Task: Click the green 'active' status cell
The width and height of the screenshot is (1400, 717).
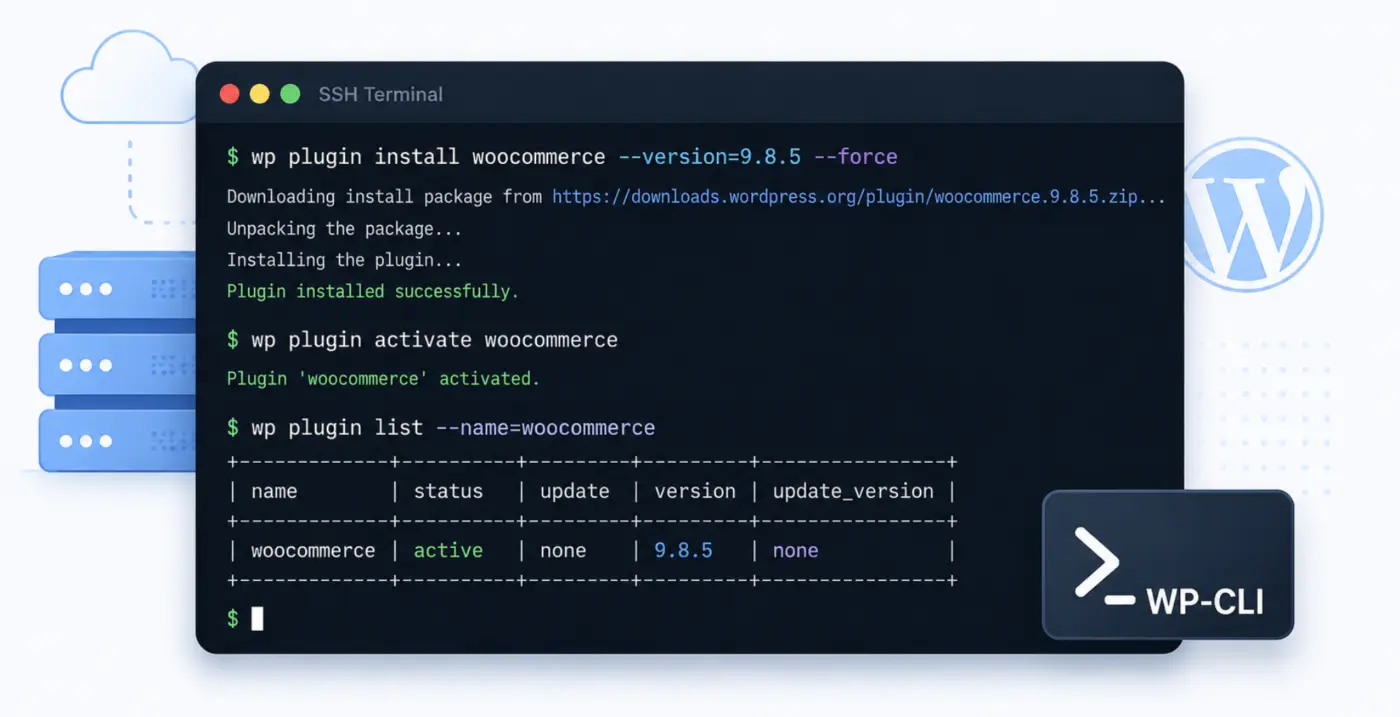Action: [448, 551]
